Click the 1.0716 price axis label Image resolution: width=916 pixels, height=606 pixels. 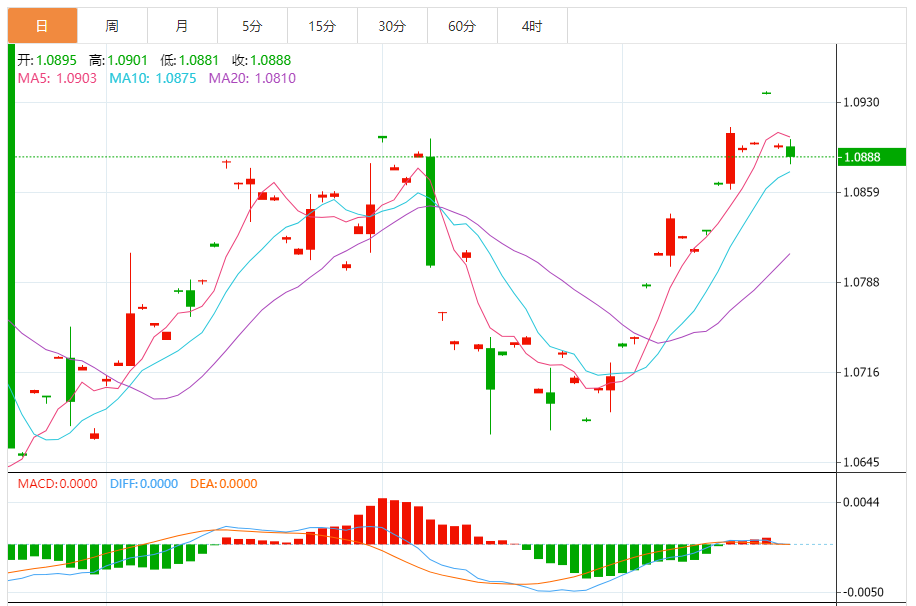pyautogui.click(x=861, y=372)
